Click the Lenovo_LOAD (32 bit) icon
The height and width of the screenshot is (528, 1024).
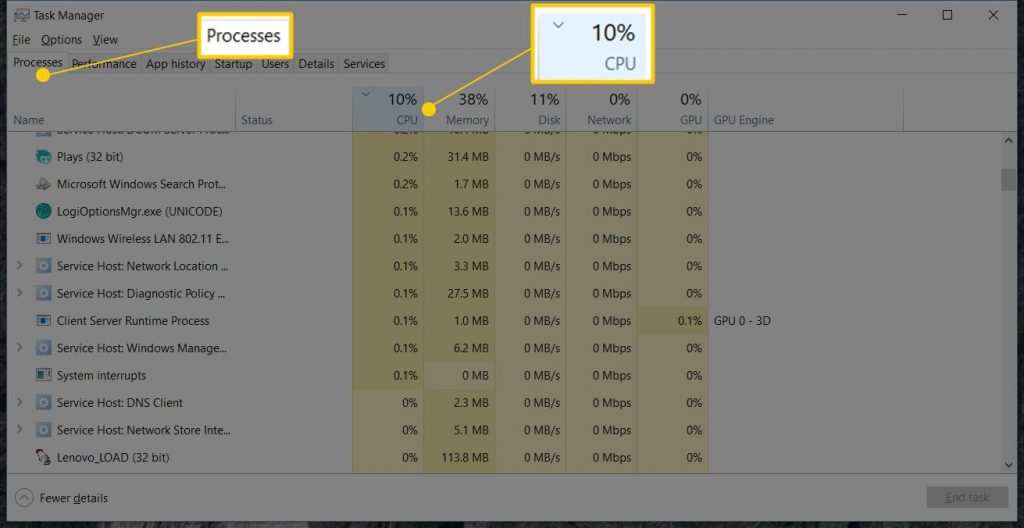click(x=44, y=458)
